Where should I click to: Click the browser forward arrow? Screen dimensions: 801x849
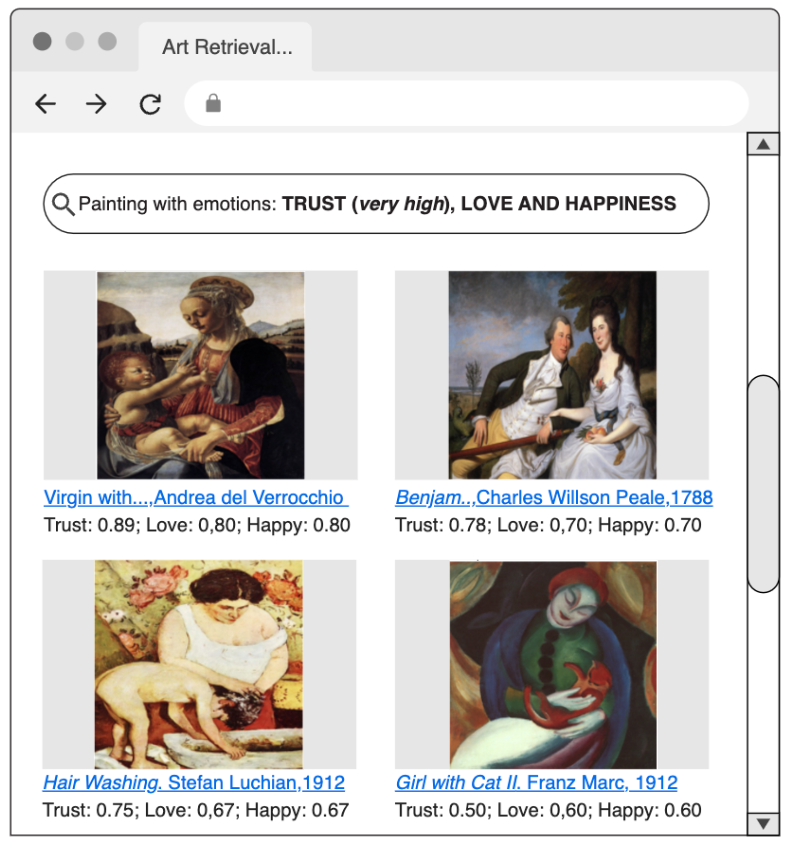pos(96,104)
